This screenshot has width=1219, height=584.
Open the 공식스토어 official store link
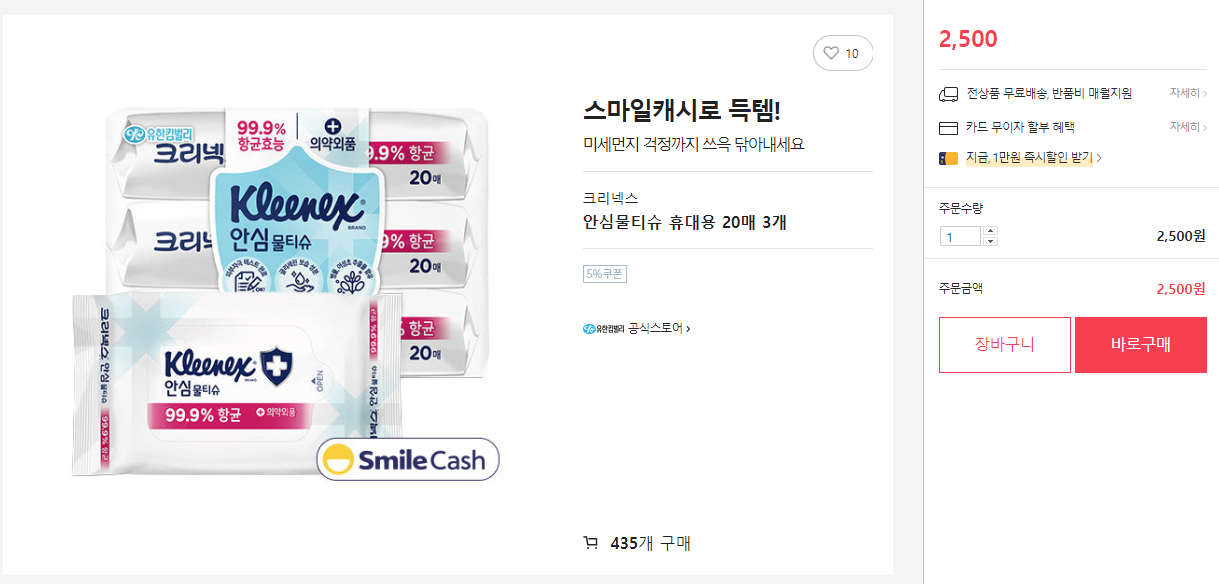[x=658, y=328]
